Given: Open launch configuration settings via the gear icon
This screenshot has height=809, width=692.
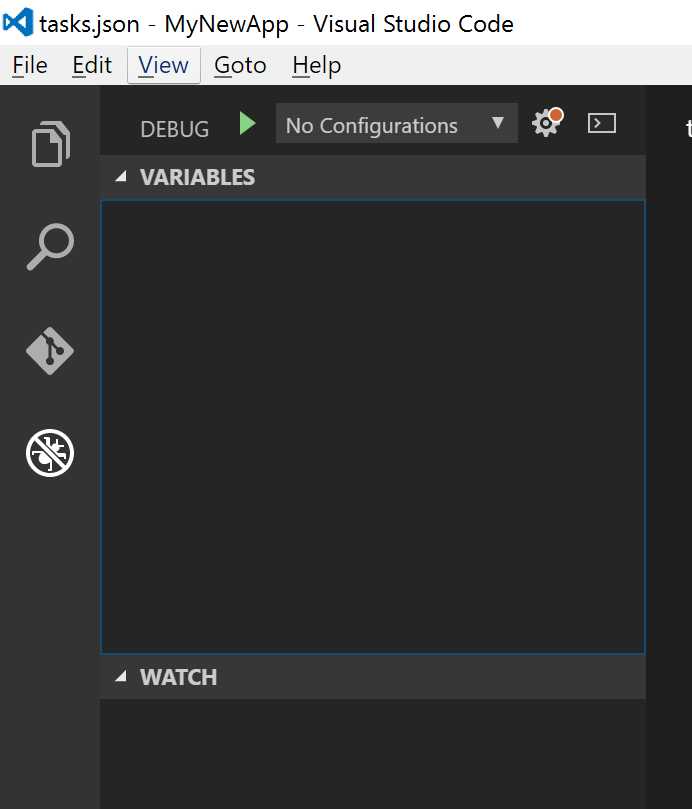Looking at the screenshot, I should coord(545,122).
